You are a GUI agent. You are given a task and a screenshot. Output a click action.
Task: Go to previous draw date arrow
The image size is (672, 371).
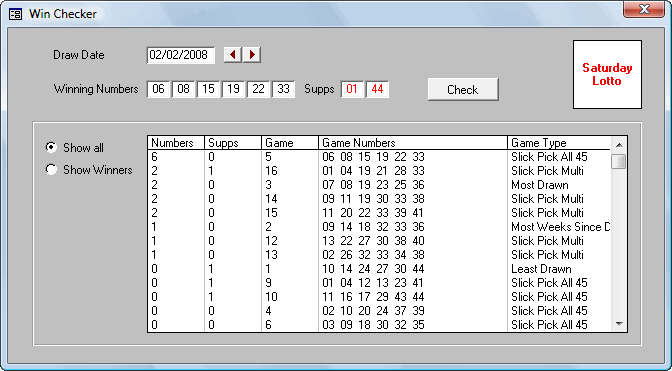point(233,55)
